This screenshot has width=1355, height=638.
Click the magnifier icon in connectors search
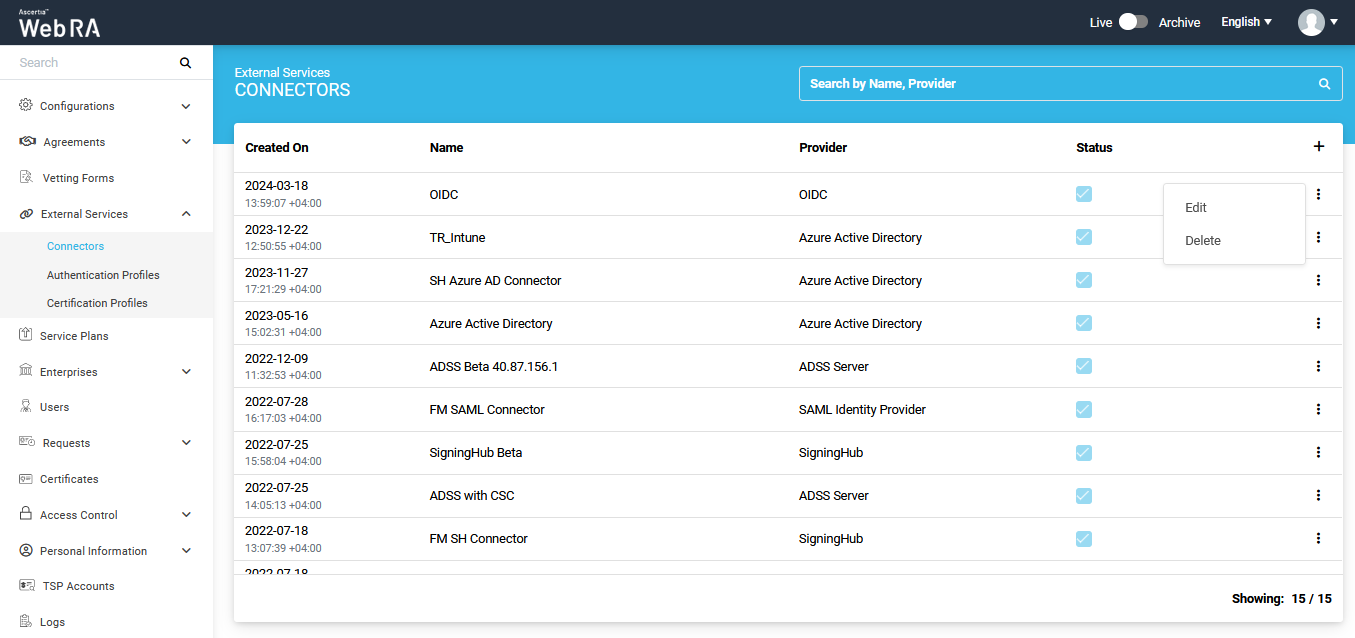[x=1324, y=84]
